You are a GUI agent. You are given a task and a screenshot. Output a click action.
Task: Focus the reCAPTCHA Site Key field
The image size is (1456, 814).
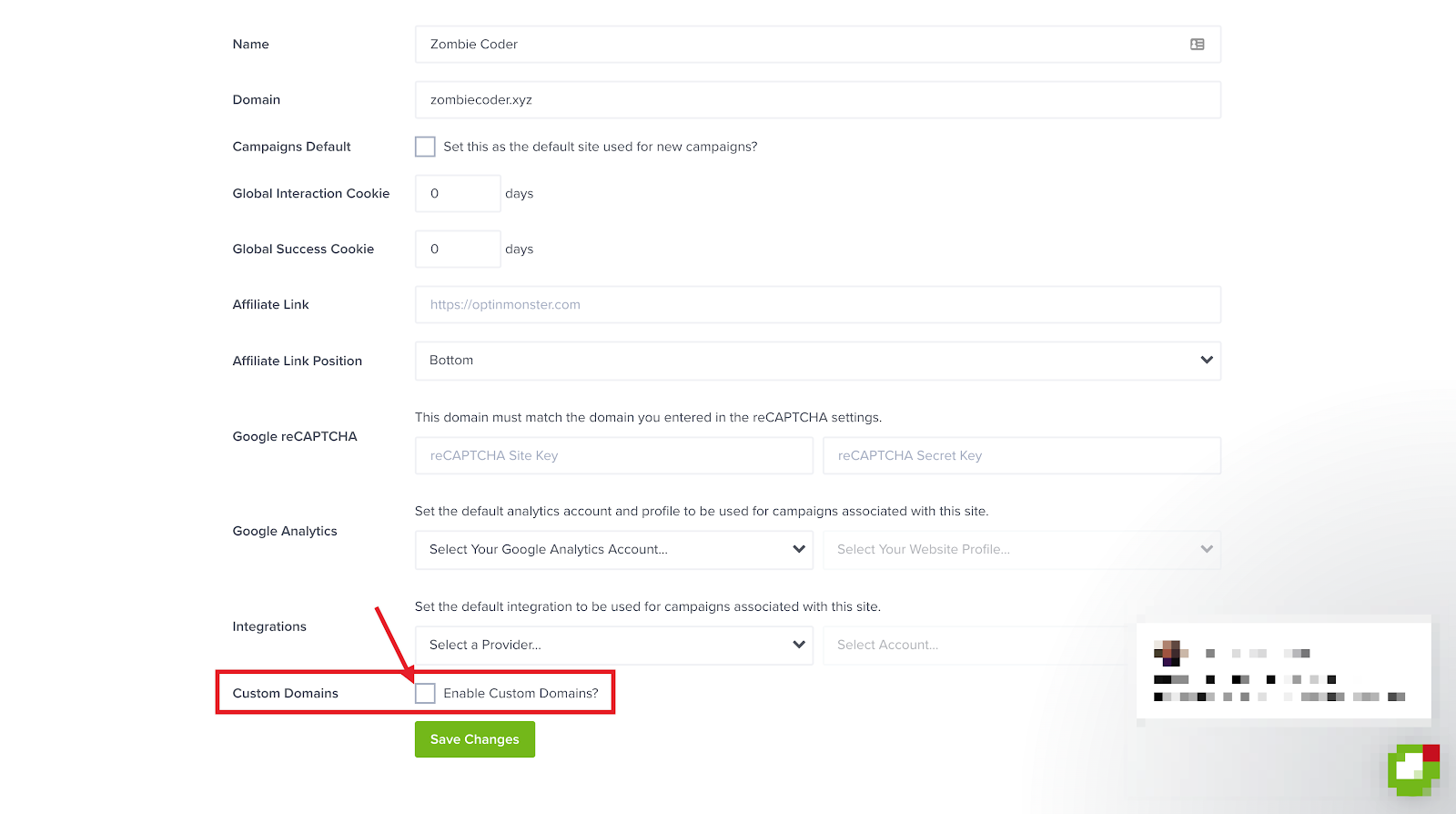613,456
